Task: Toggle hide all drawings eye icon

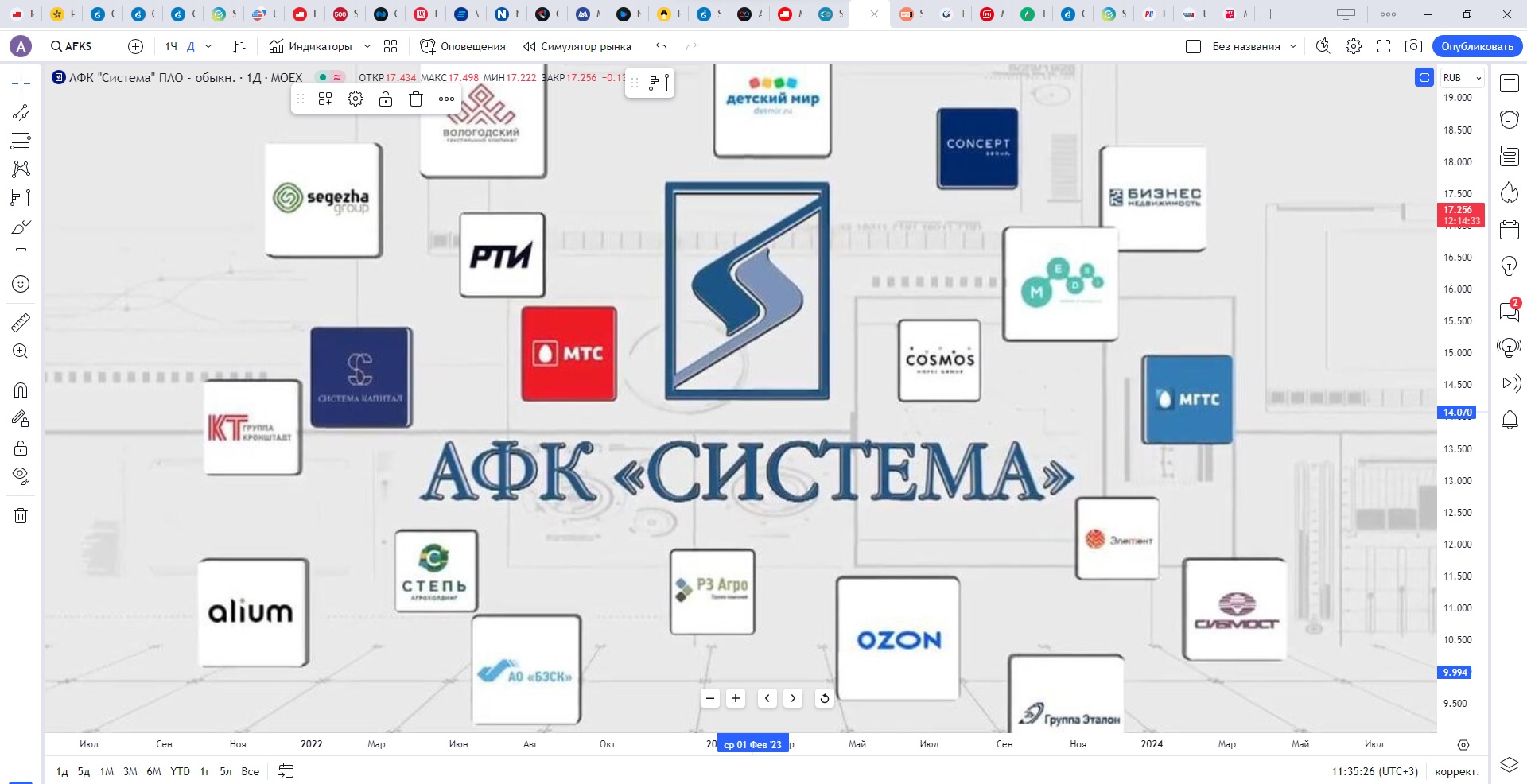Action: [x=21, y=476]
